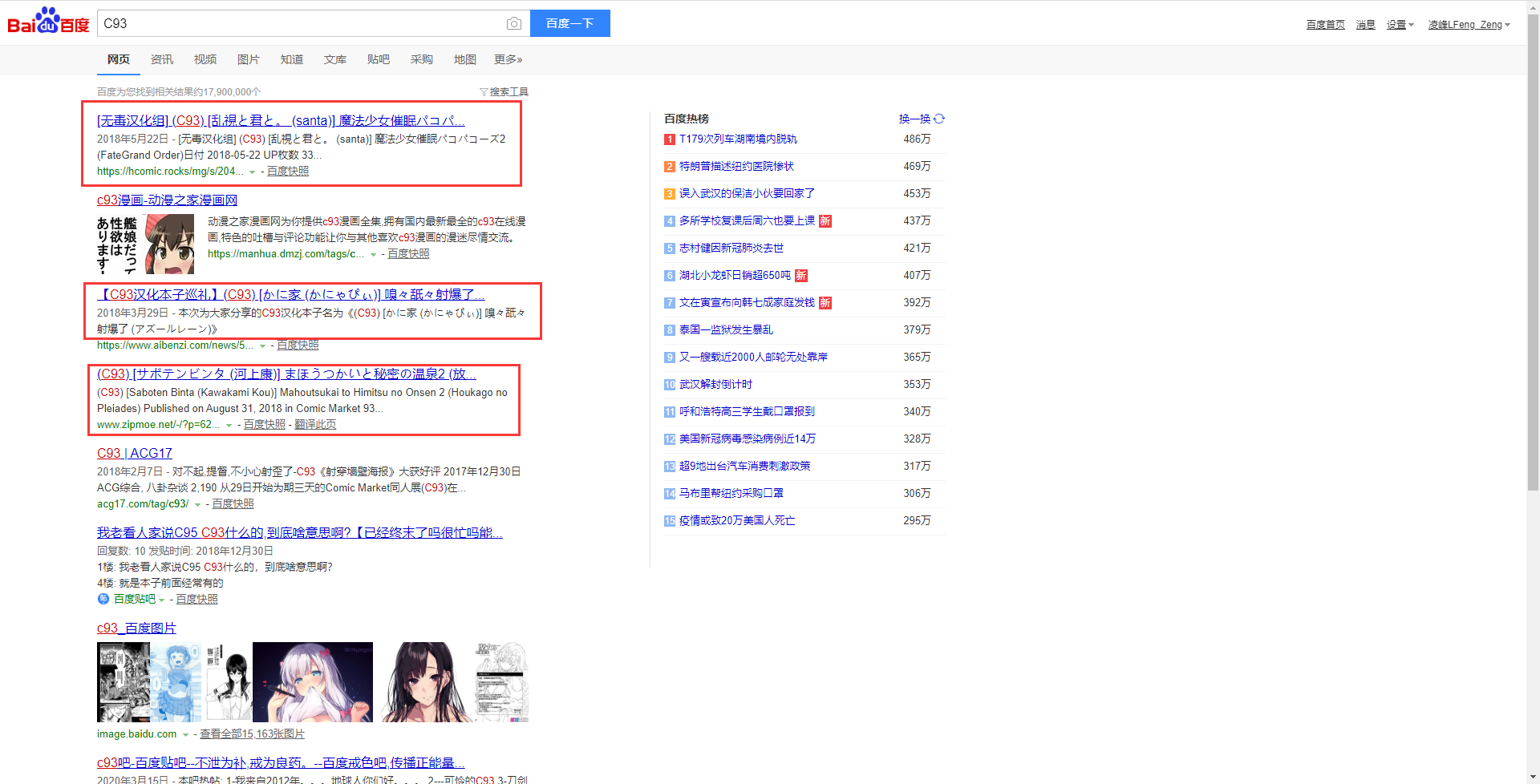Open hot topic 泰国一监狱发生暴乱
Viewport: 1540px width, 784px height.
[x=726, y=330]
